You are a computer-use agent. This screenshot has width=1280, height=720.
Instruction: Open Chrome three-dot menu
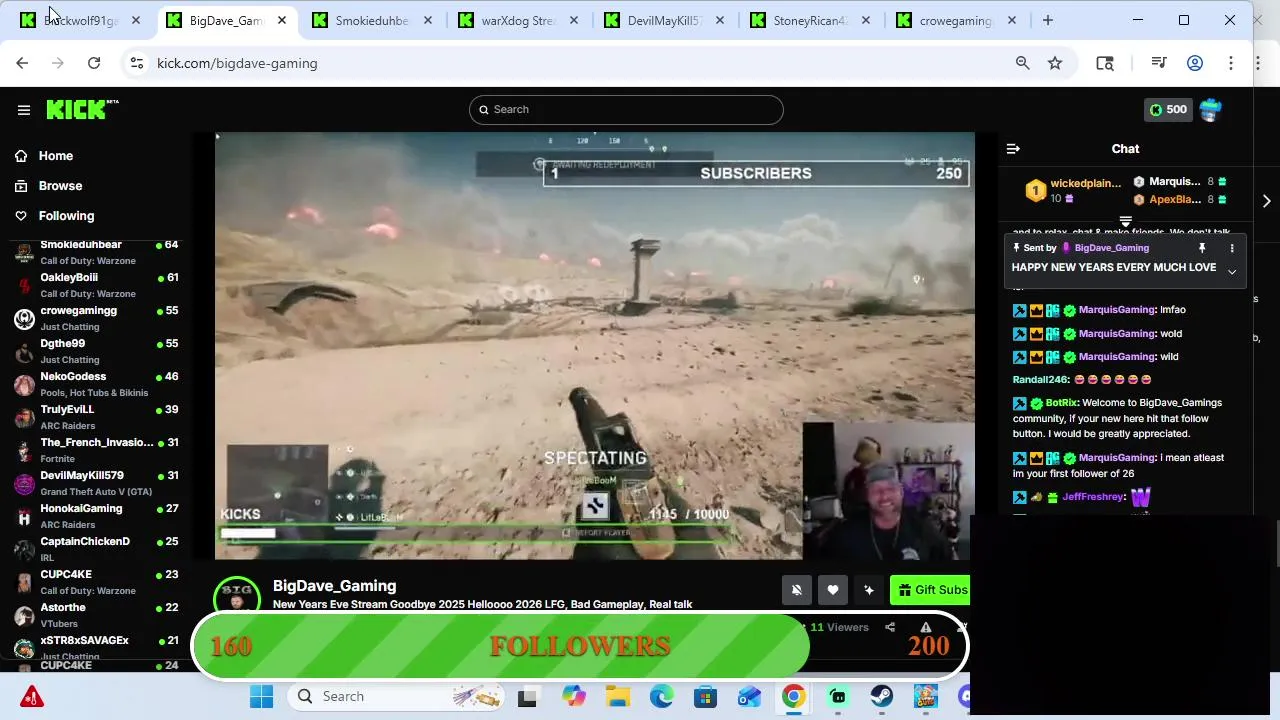pos(1231,63)
